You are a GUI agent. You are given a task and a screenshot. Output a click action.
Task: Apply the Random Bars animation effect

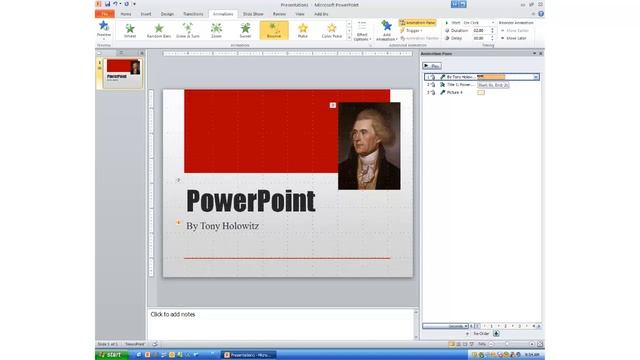click(159, 30)
